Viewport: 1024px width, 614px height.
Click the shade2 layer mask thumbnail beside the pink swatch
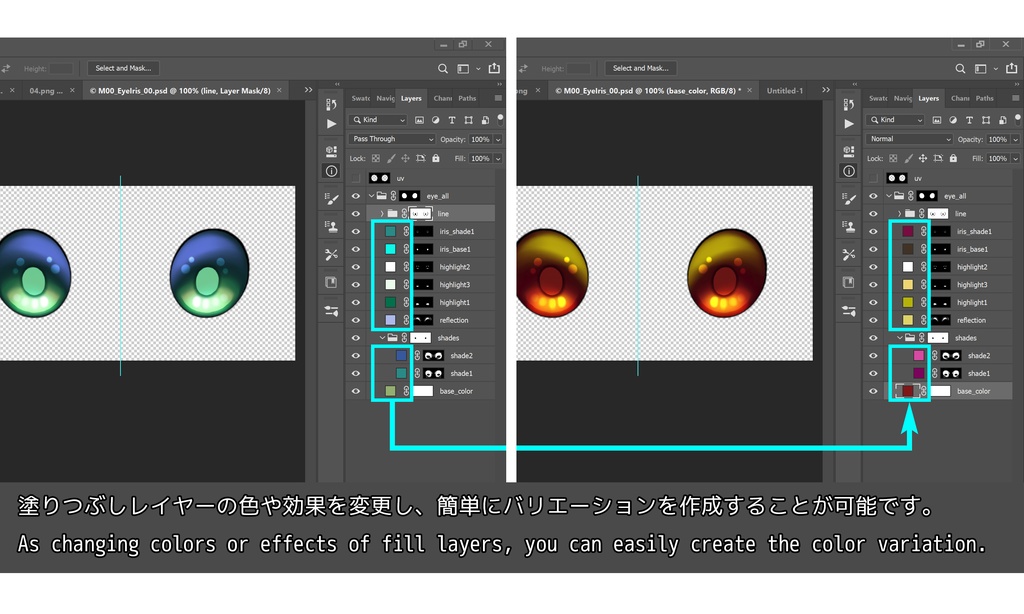pyautogui.click(x=952, y=355)
